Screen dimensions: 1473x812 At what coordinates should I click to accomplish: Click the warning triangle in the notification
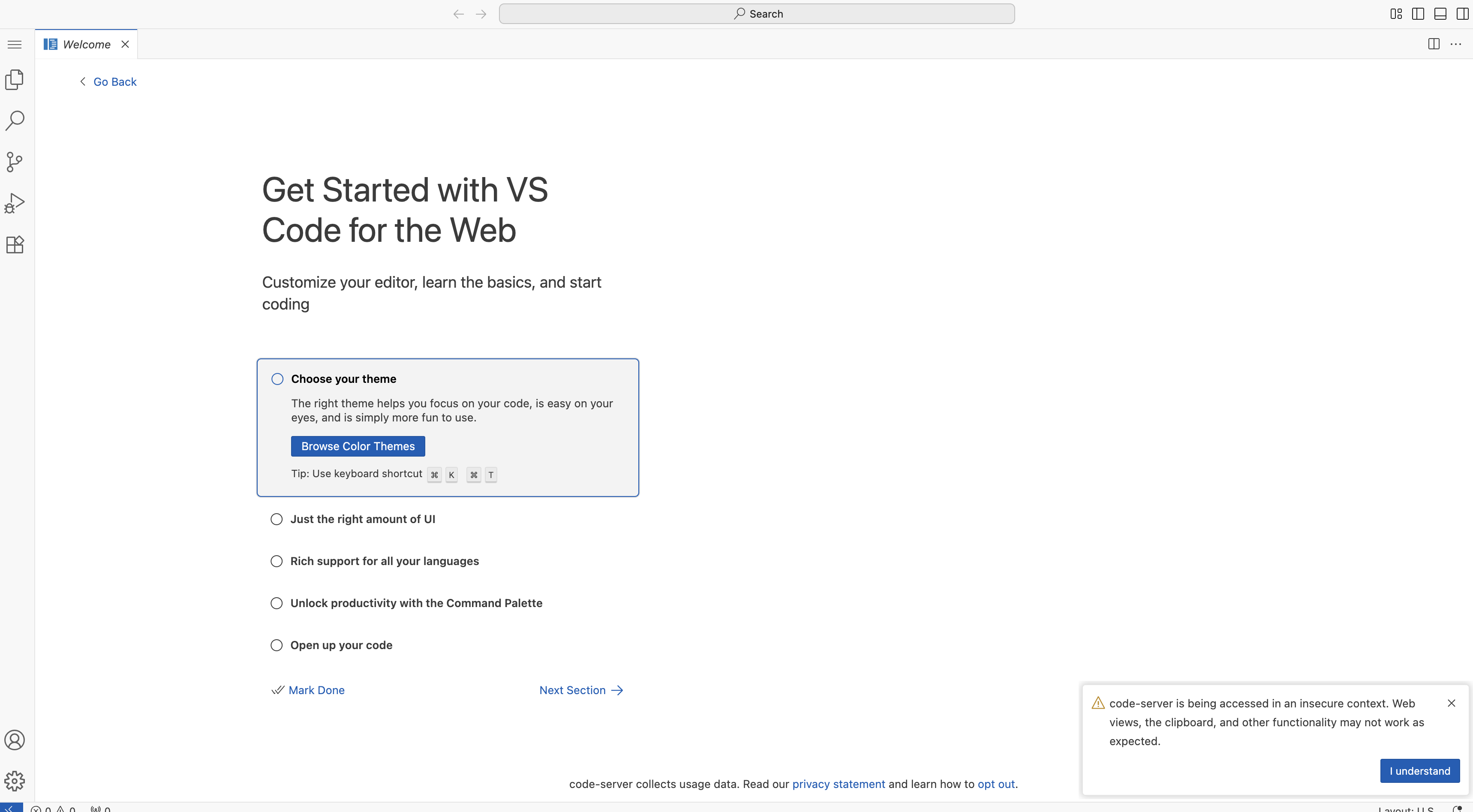[1098, 703]
